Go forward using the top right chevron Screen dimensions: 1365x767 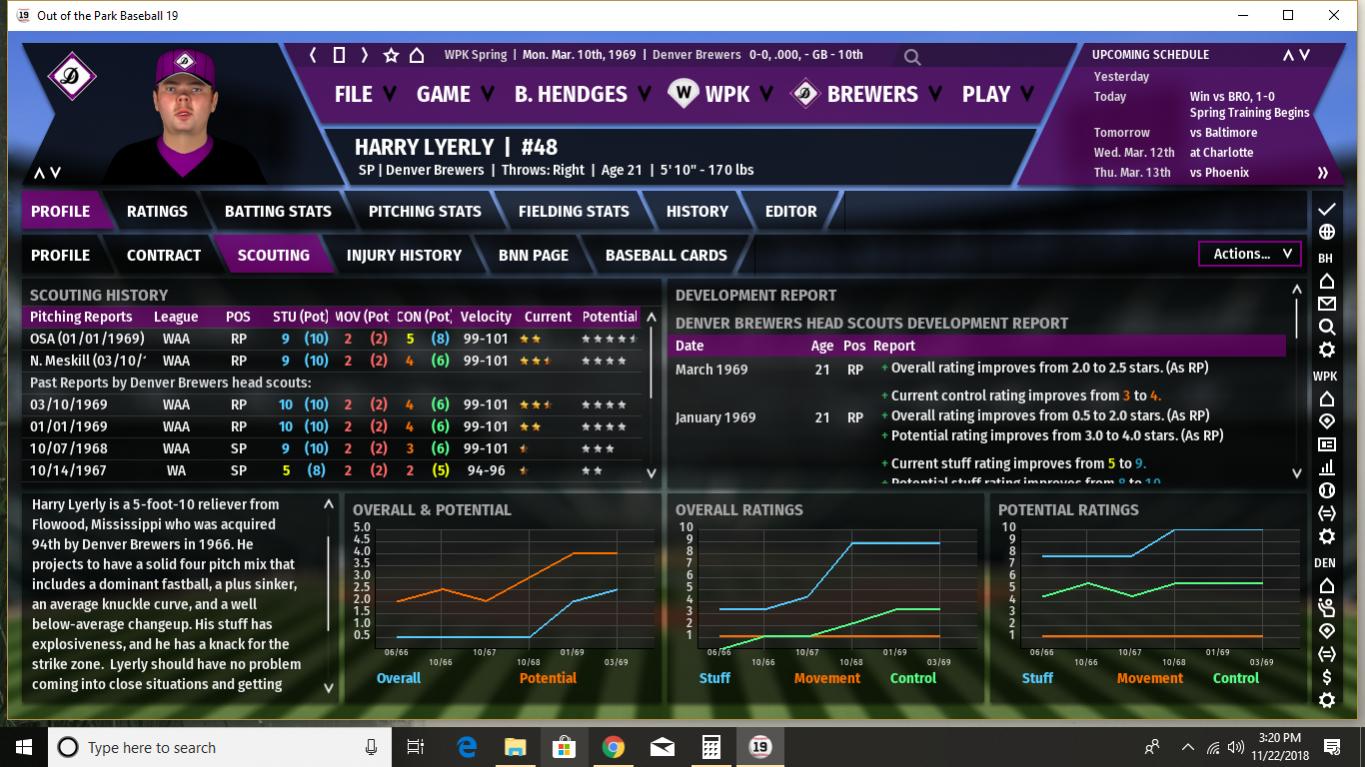pyautogui.click(x=365, y=55)
